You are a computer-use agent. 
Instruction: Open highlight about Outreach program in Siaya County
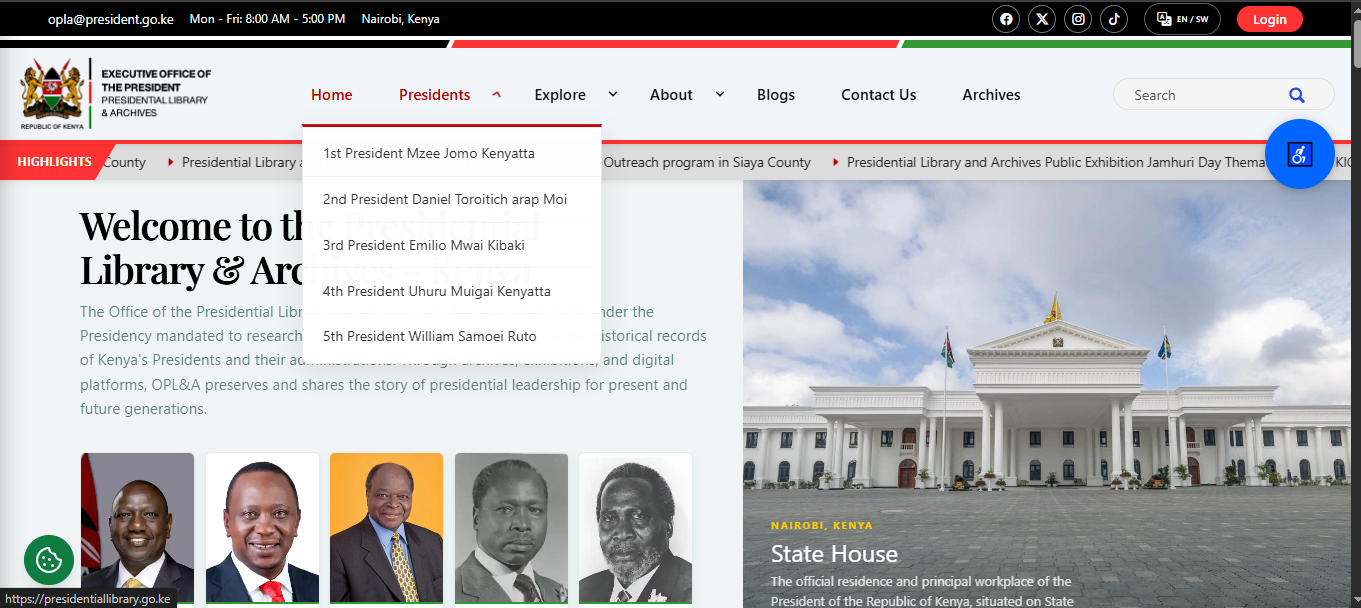point(707,162)
